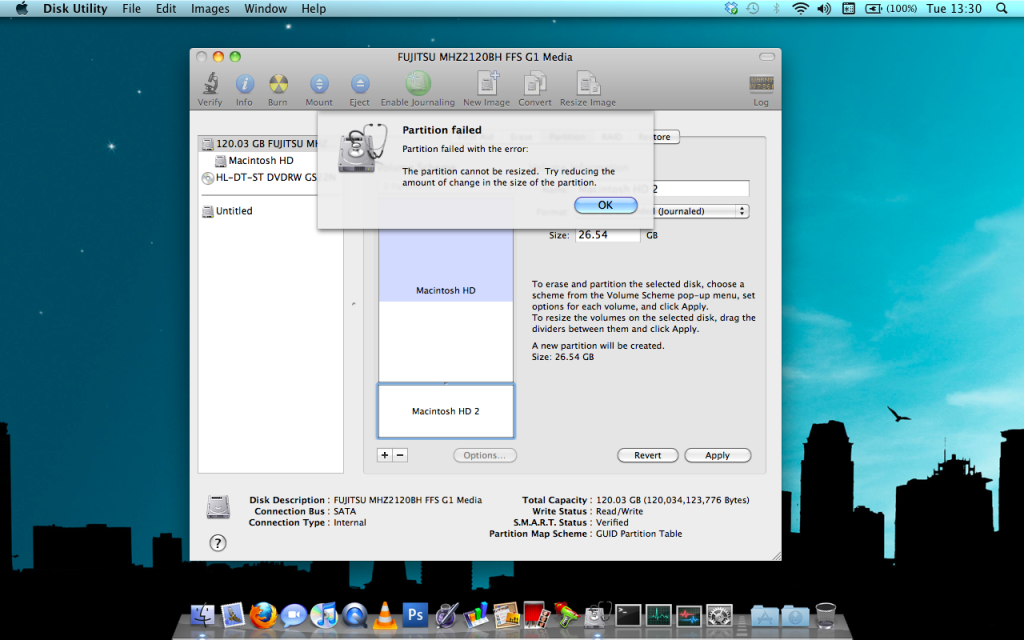1024x640 pixels.
Task: Open the File menu
Action: pyautogui.click(x=131, y=8)
